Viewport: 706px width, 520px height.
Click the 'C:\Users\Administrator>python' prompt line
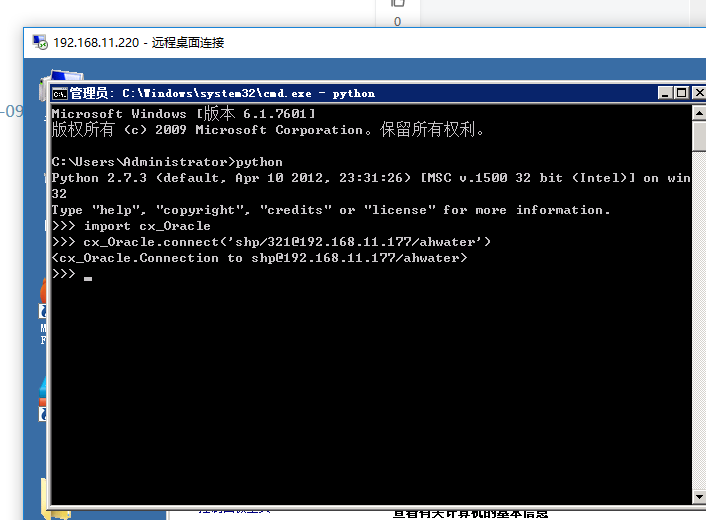pyautogui.click(x=167, y=162)
